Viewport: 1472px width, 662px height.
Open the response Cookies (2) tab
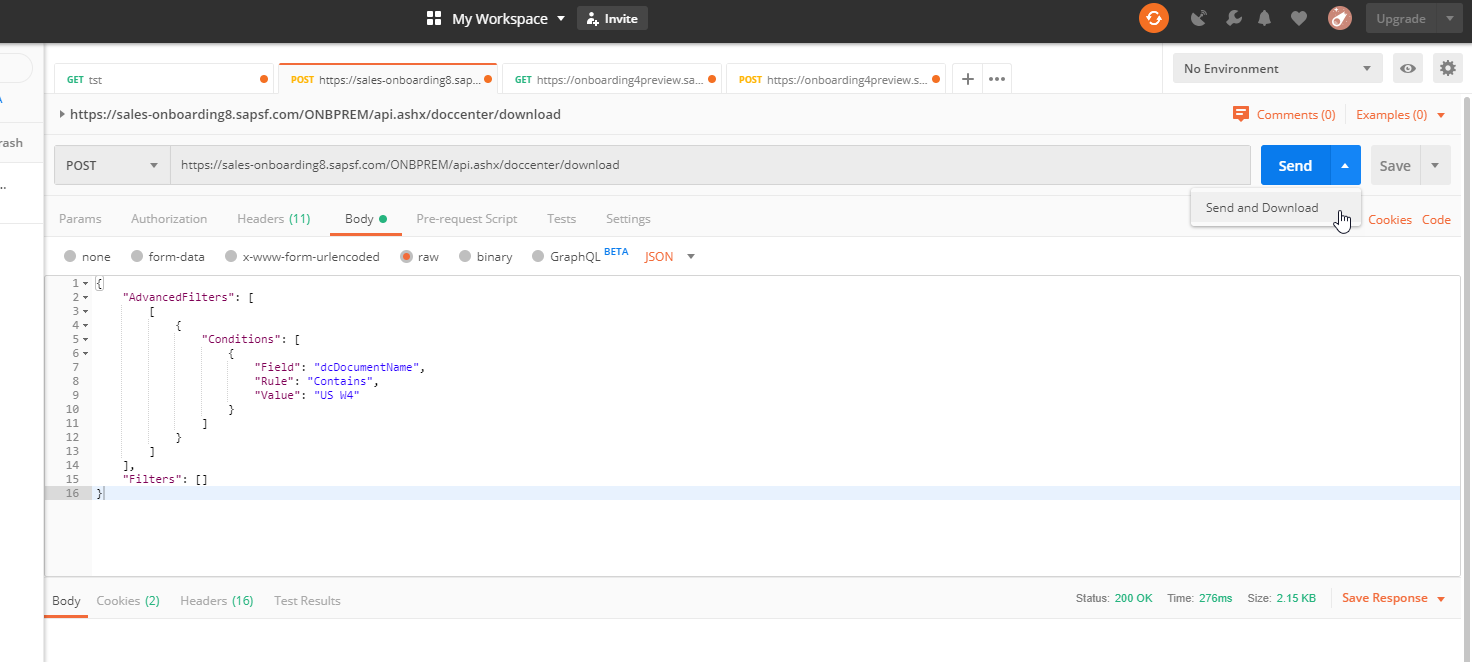click(128, 600)
